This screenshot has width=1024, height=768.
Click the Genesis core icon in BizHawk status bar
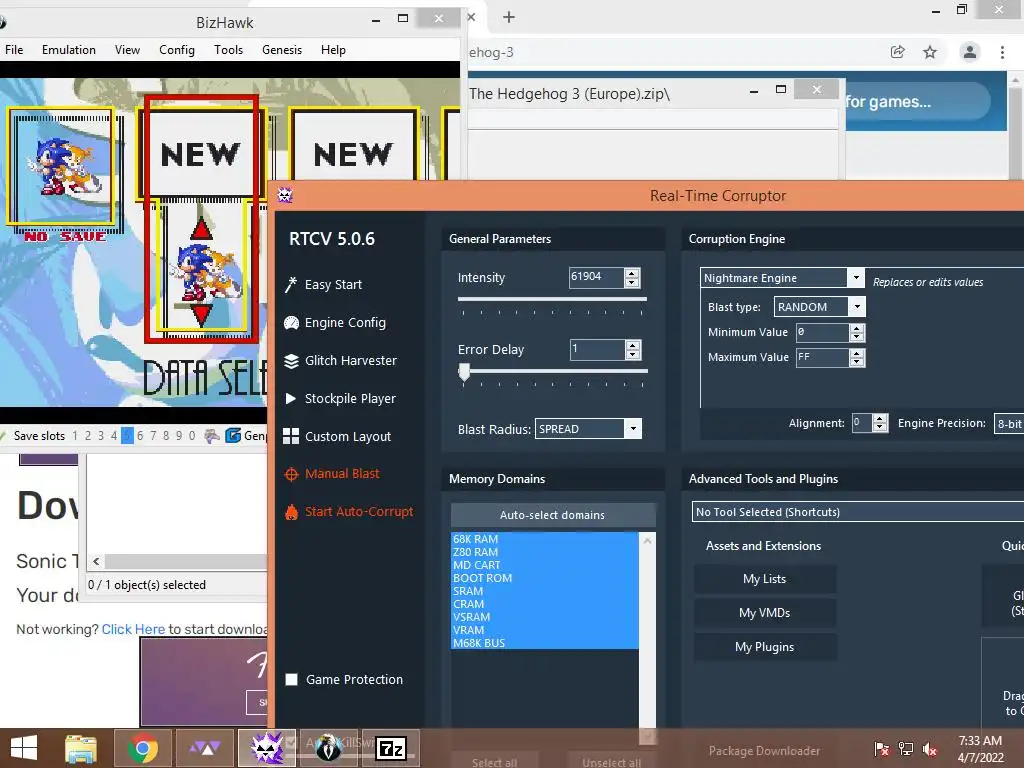click(x=232, y=436)
